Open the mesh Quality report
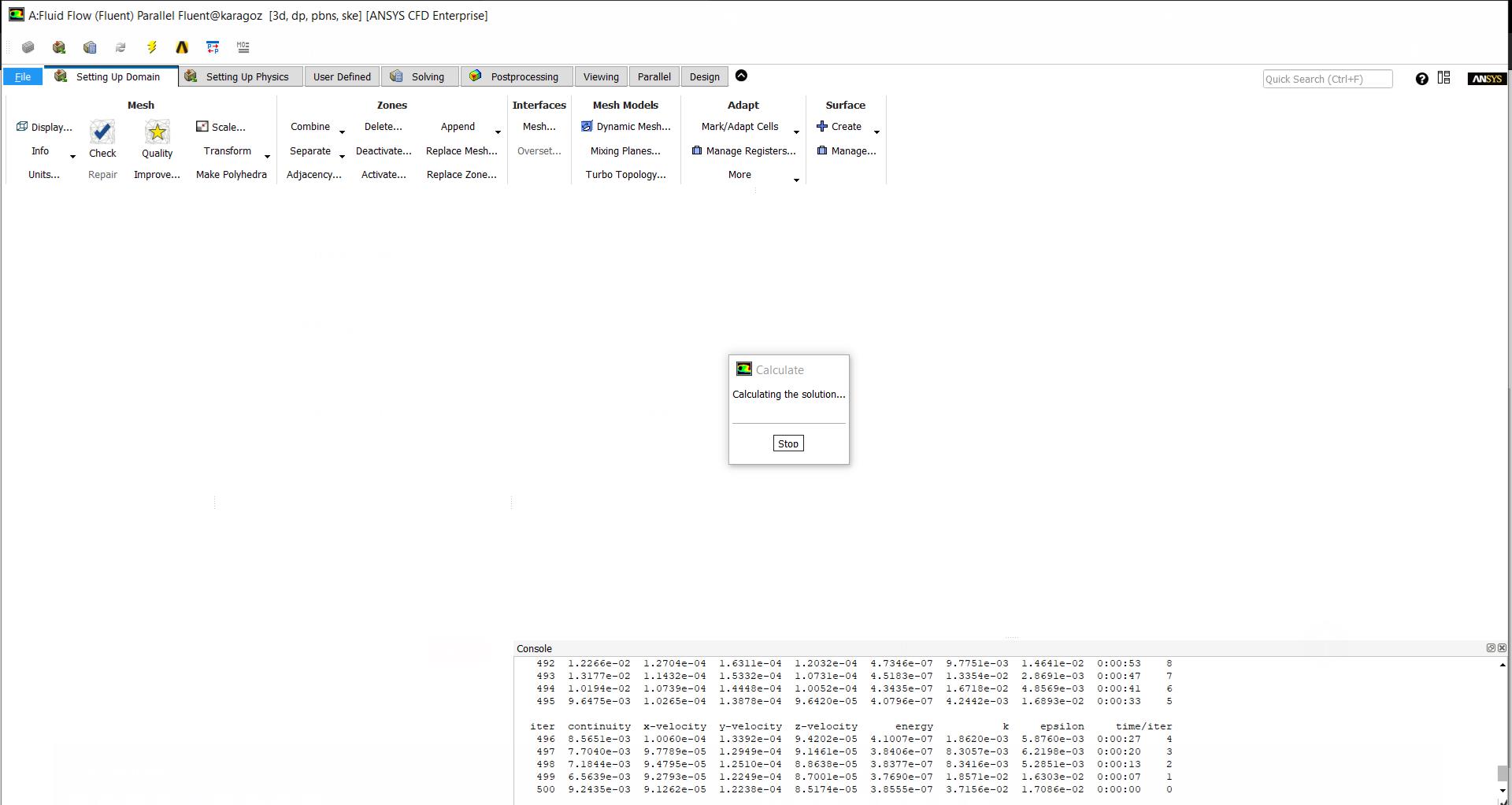 coord(157,139)
